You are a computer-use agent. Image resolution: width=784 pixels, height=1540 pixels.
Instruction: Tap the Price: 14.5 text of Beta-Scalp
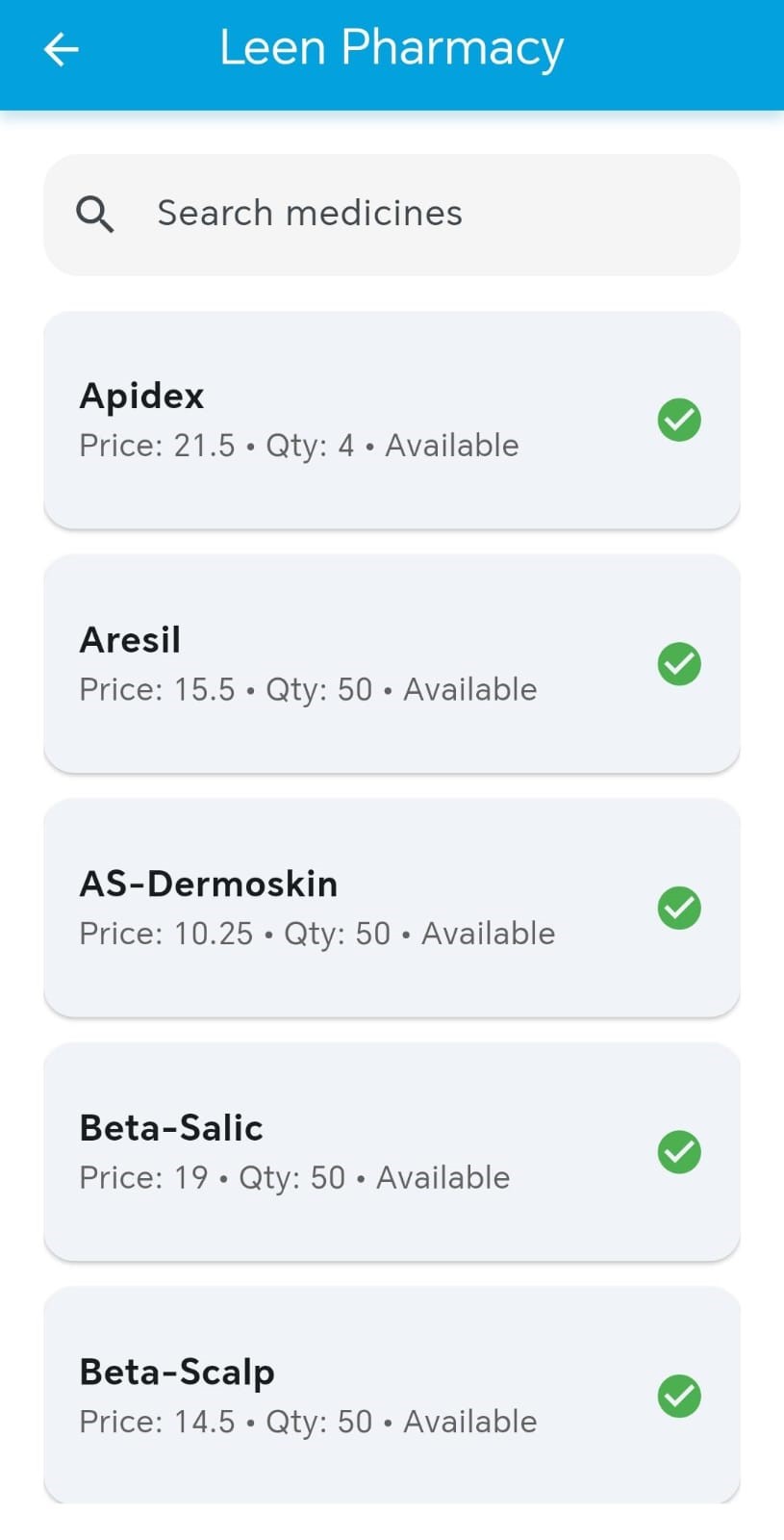click(157, 1422)
